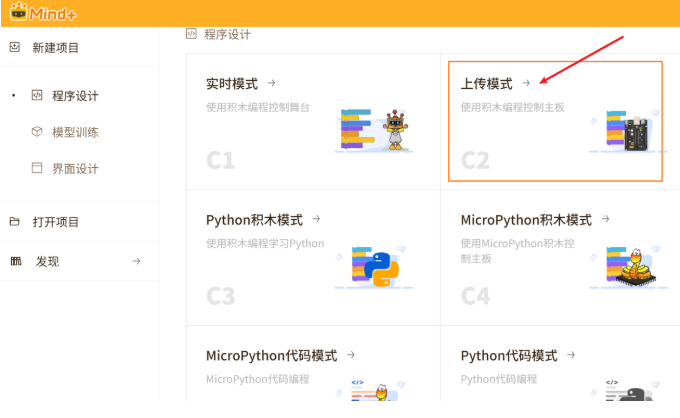The width and height of the screenshot is (680, 418).
Task: Open 上传模式 title link
Action: [x=487, y=84]
